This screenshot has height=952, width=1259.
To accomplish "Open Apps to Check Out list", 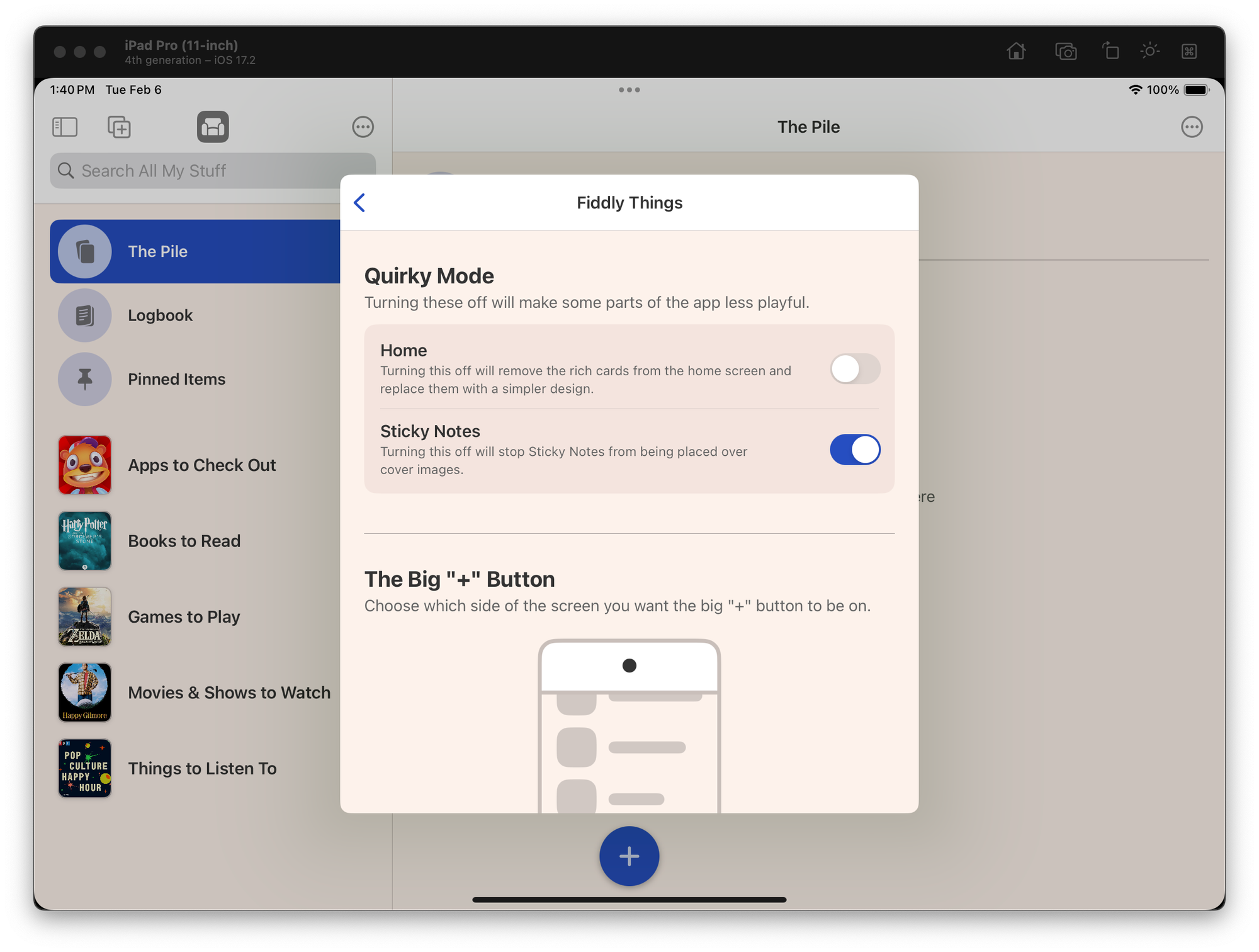I will click(201, 465).
